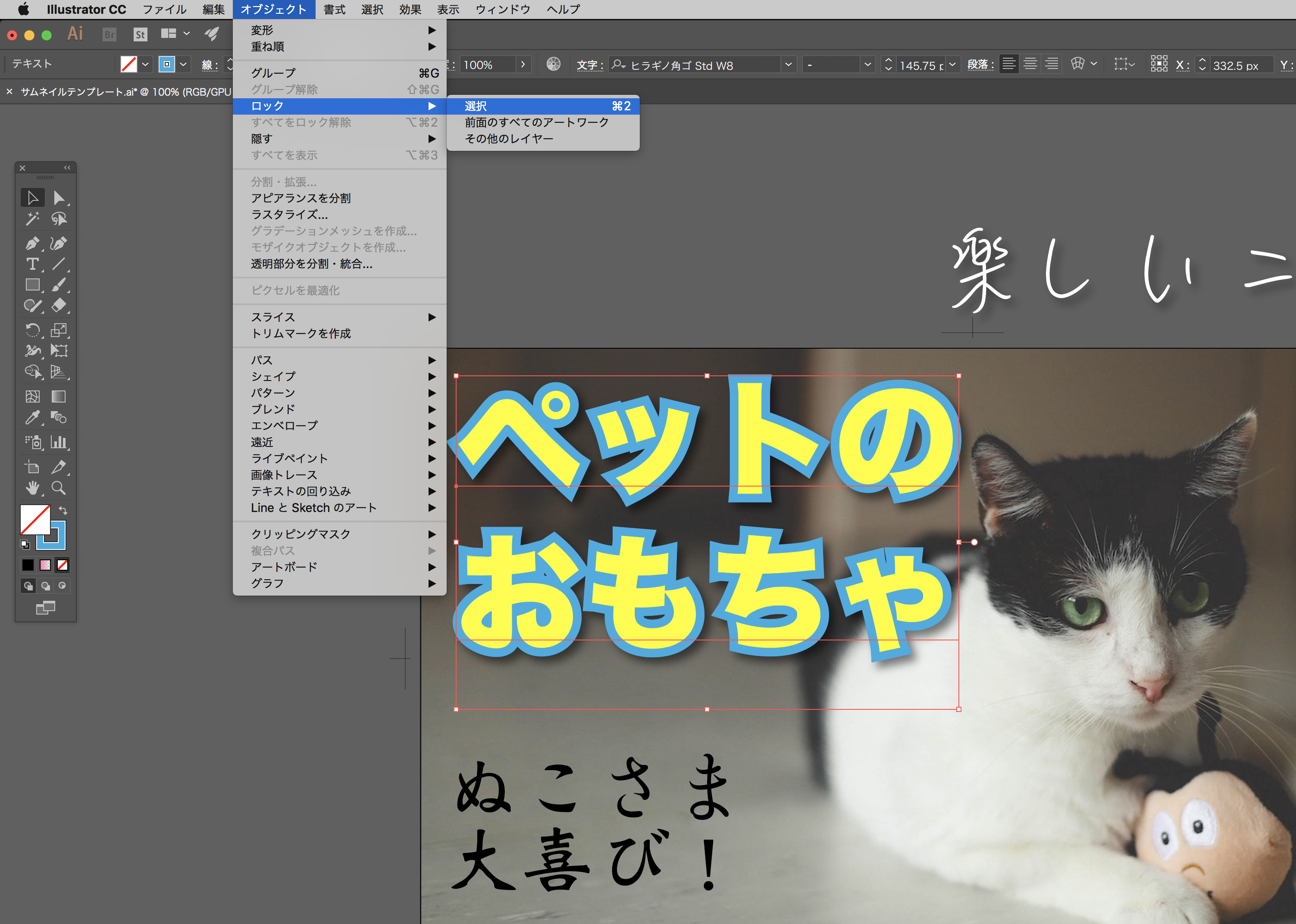Select the Column Graph tool
Viewport: 1296px width, 924px height.
[x=59, y=442]
